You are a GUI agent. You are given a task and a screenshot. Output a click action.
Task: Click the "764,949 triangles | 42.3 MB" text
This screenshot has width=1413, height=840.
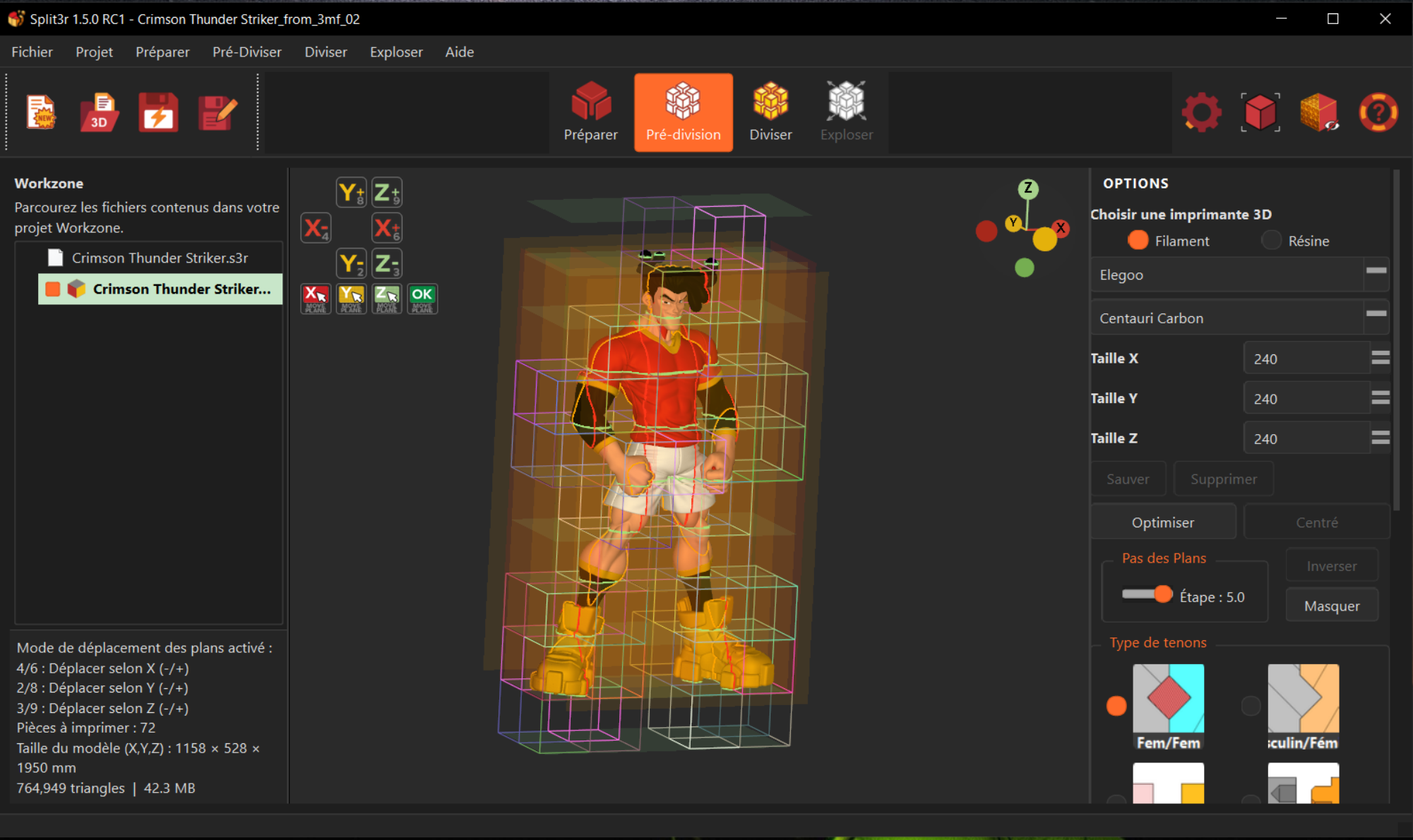click(106, 788)
